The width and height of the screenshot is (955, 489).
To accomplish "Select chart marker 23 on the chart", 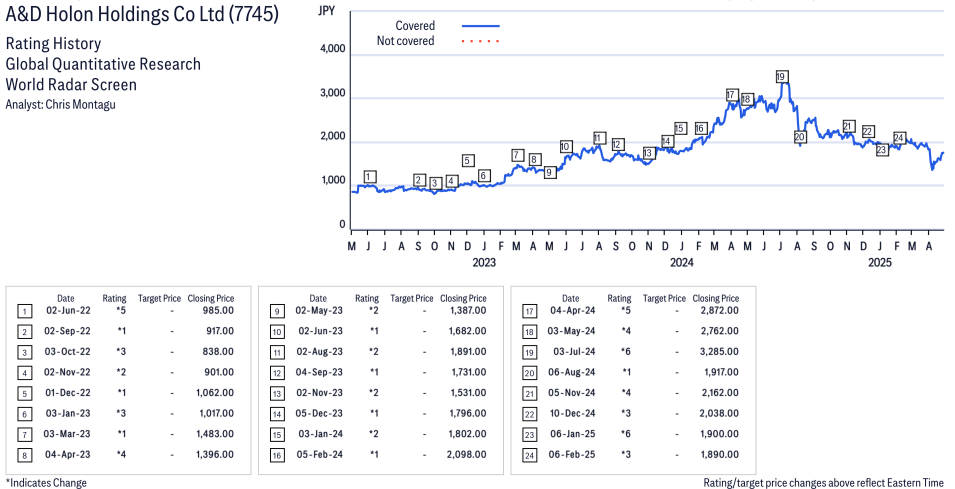I will 882,150.
